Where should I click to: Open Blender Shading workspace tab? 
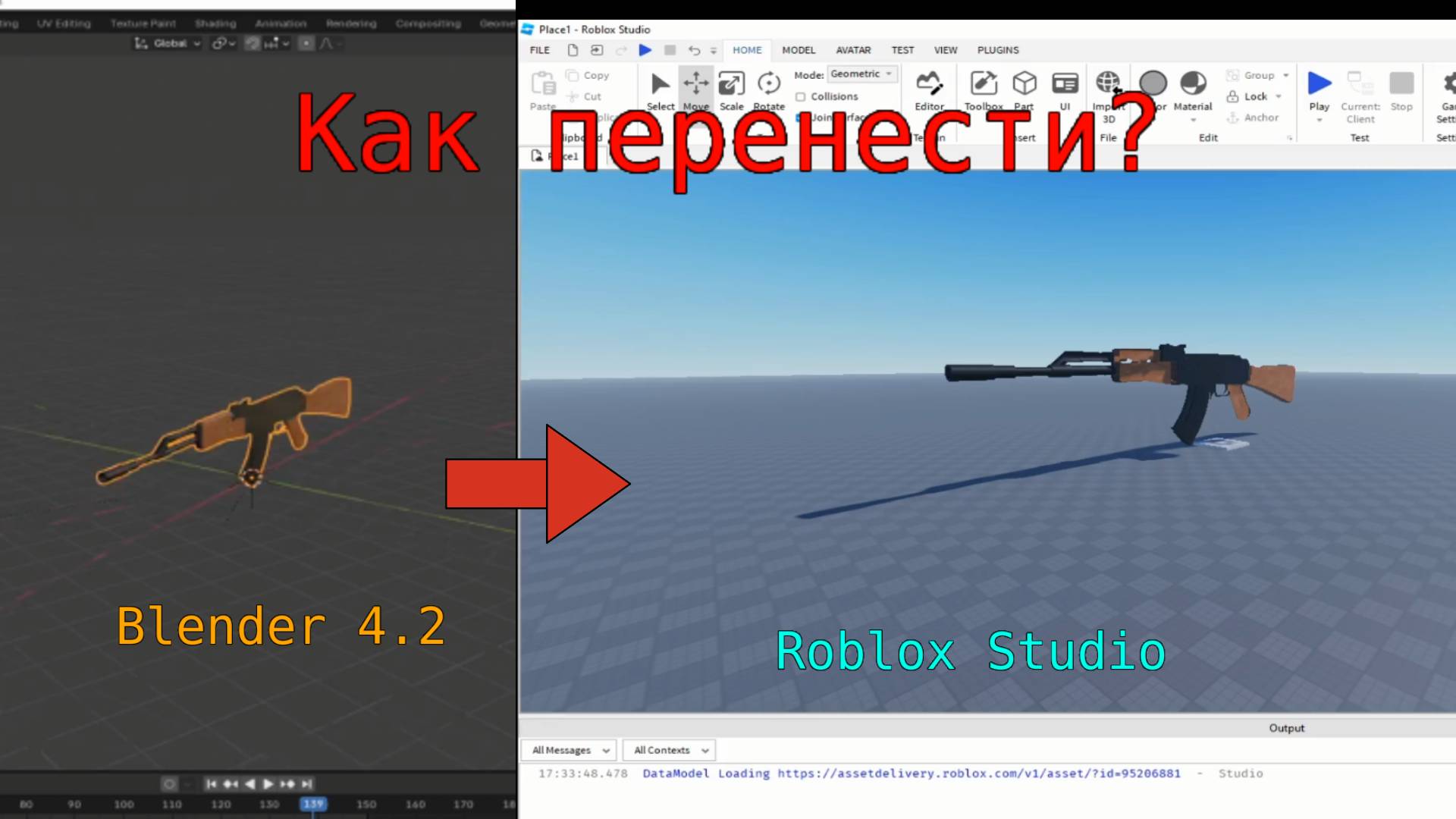click(x=215, y=24)
